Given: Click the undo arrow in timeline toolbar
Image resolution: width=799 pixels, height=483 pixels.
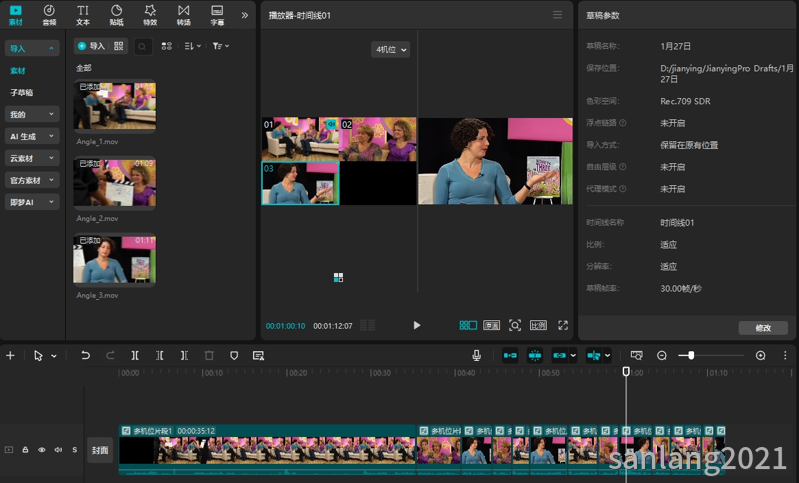Looking at the screenshot, I should 85,355.
